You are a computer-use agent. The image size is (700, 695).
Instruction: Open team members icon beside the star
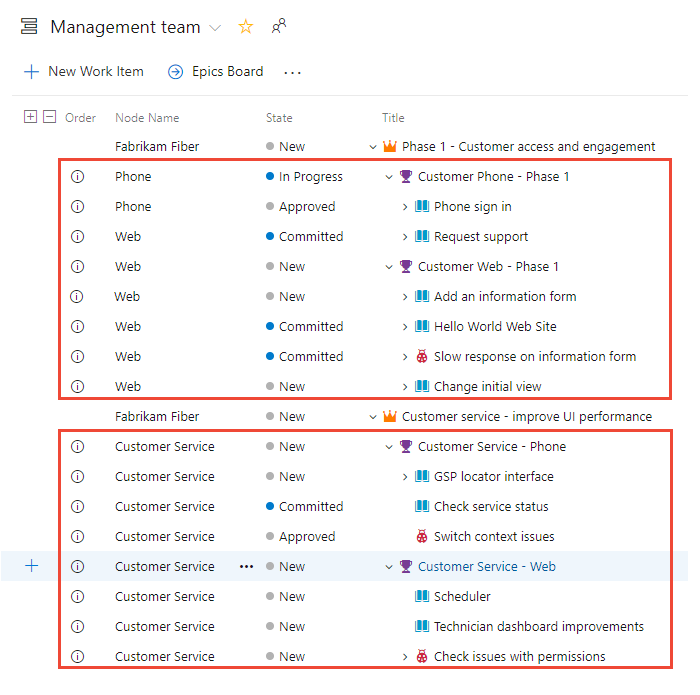tap(278, 27)
